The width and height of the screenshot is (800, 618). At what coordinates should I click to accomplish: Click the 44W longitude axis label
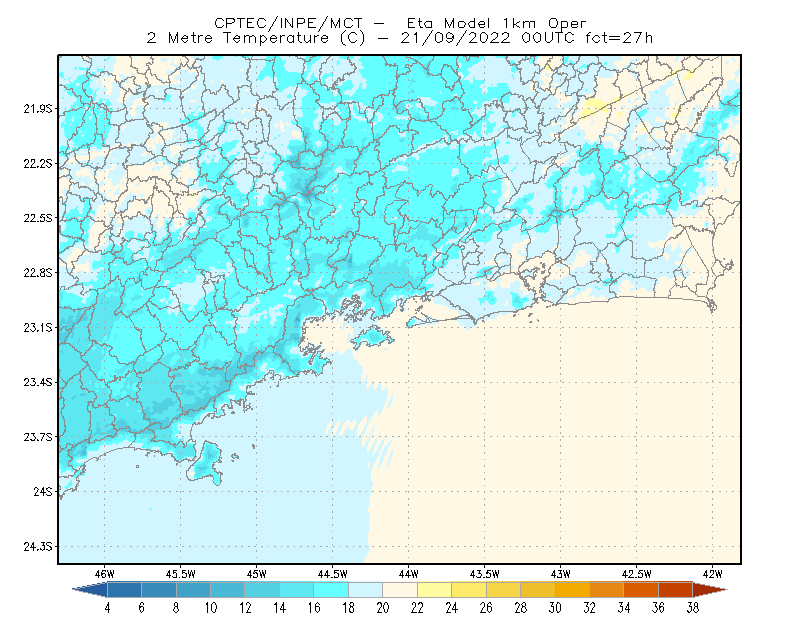pos(408,574)
